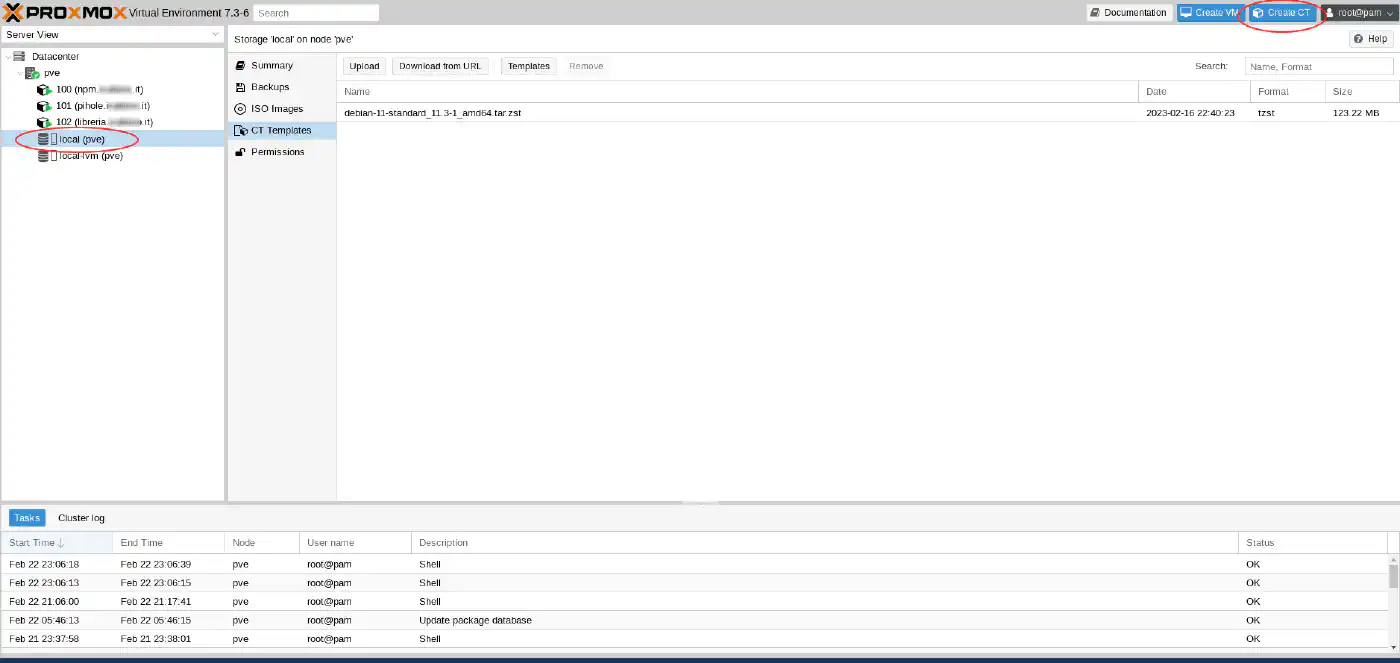Click local-lvm (pve) storage disk icon
Image resolution: width=1400 pixels, height=663 pixels.
[43, 156]
